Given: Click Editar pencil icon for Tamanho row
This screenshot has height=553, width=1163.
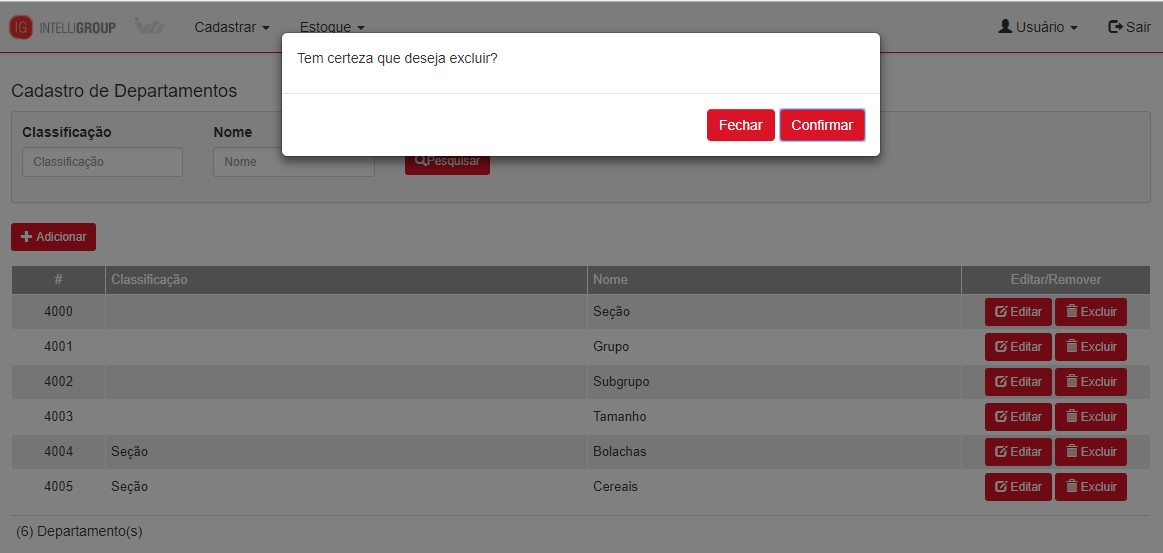Looking at the screenshot, I should [x=1000, y=417].
